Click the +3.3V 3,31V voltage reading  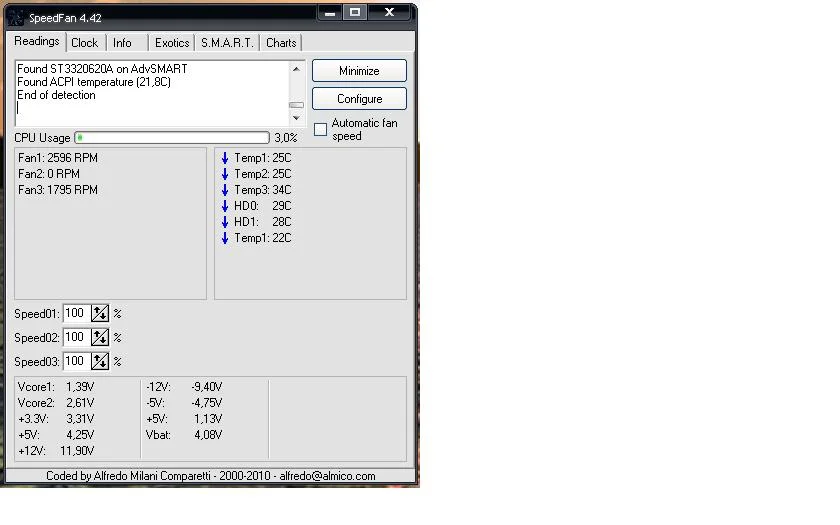pyautogui.click(x=56, y=419)
